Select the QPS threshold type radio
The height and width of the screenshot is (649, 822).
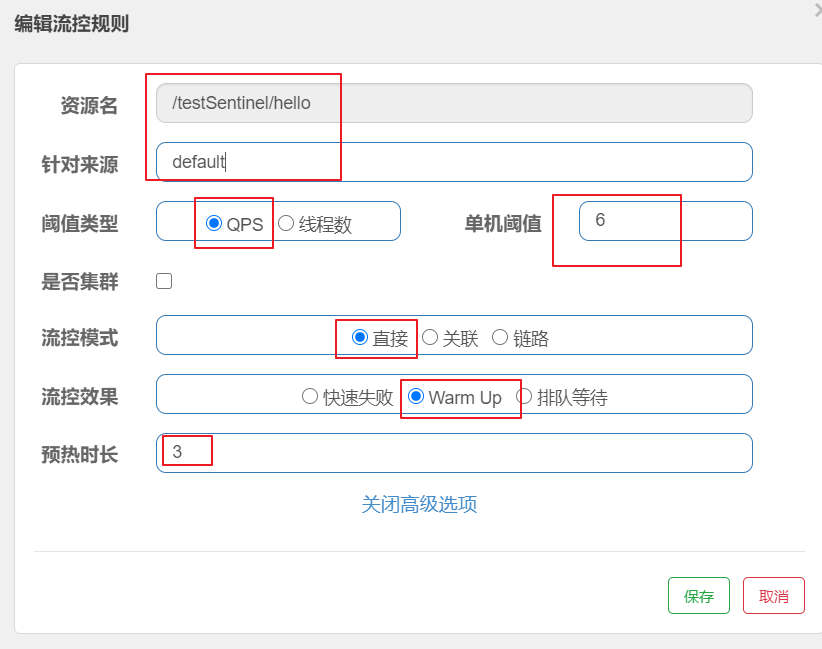click(x=214, y=223)
